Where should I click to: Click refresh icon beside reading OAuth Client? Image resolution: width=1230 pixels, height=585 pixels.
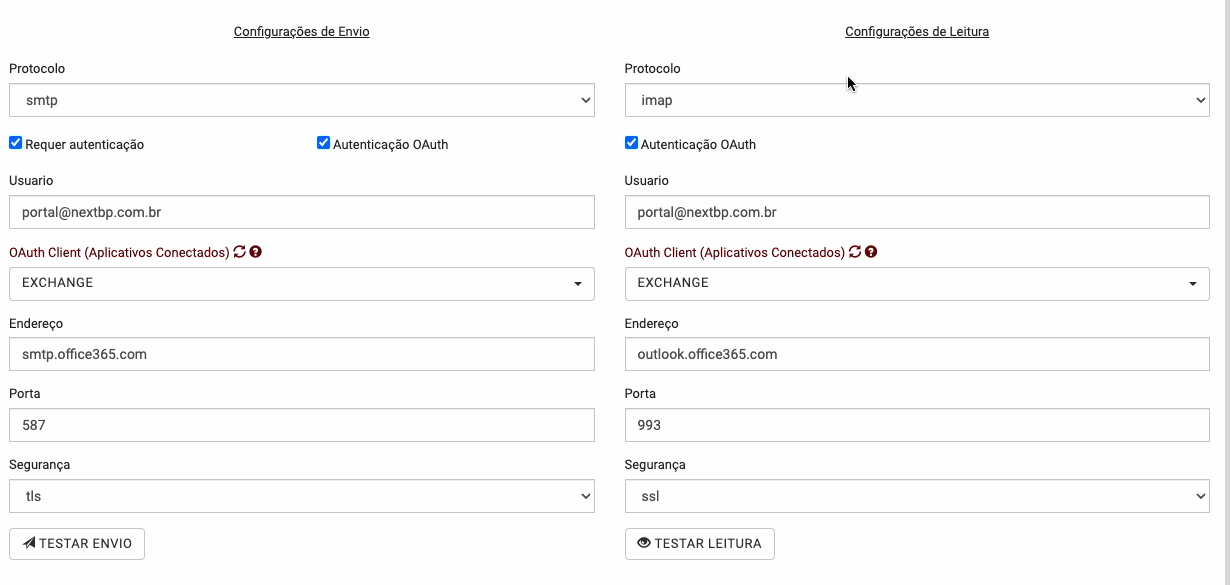pos(855,252)
